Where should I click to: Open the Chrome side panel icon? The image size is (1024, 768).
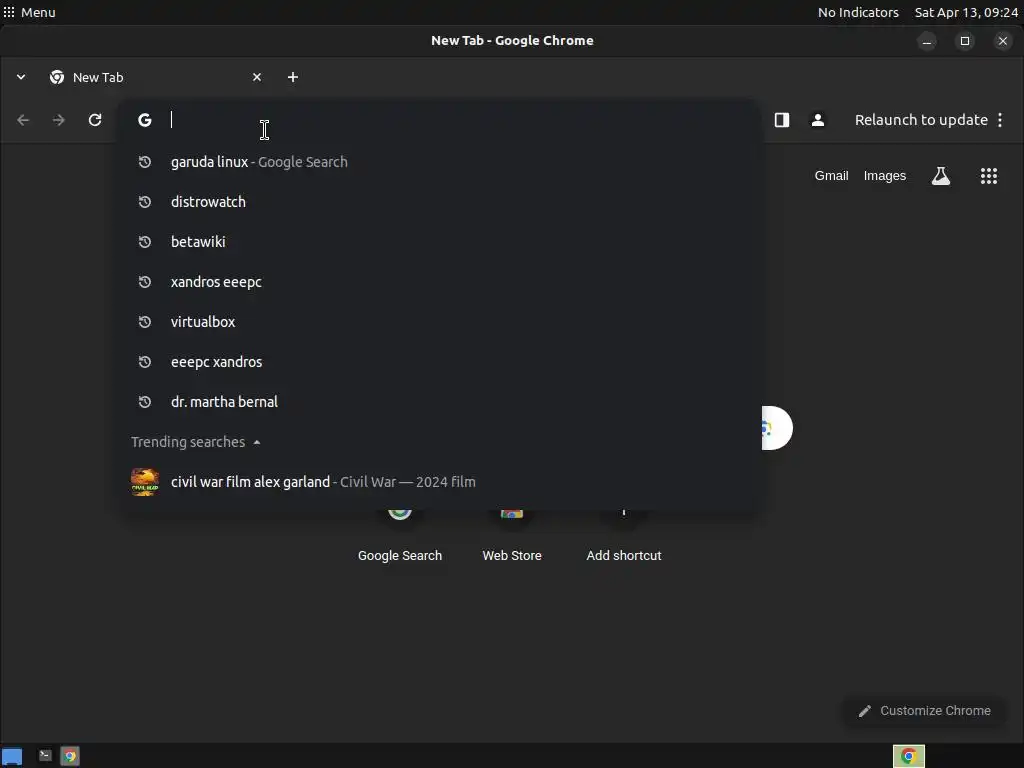pyautogui.click(x=782, y=120)
